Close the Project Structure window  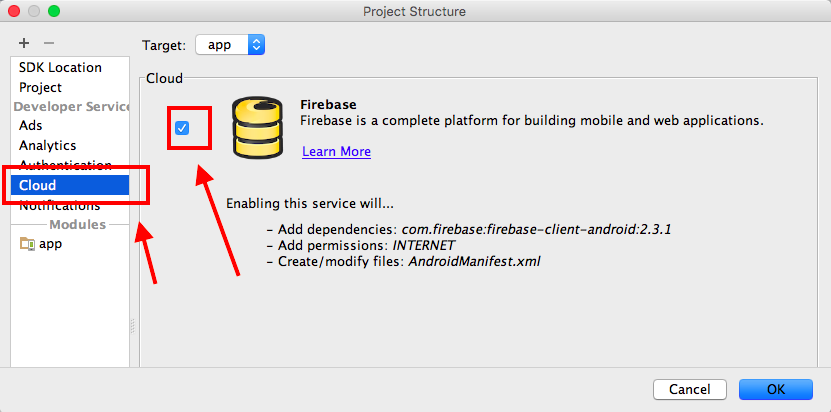[14, 11]
